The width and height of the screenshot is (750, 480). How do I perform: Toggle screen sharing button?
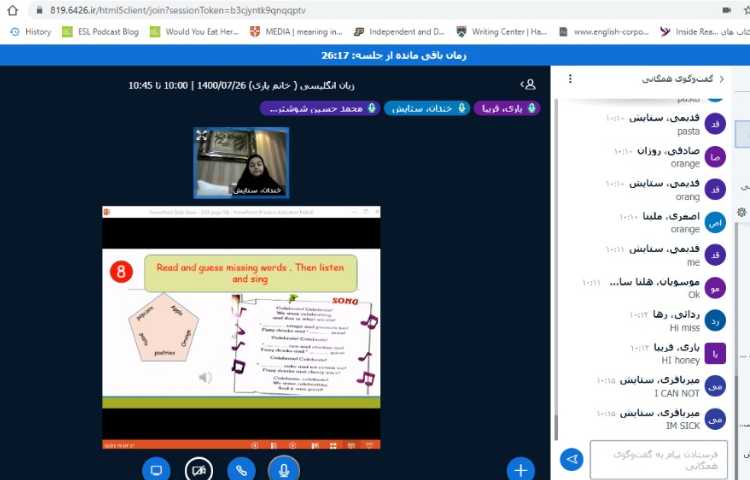click(x=155, y=468)
